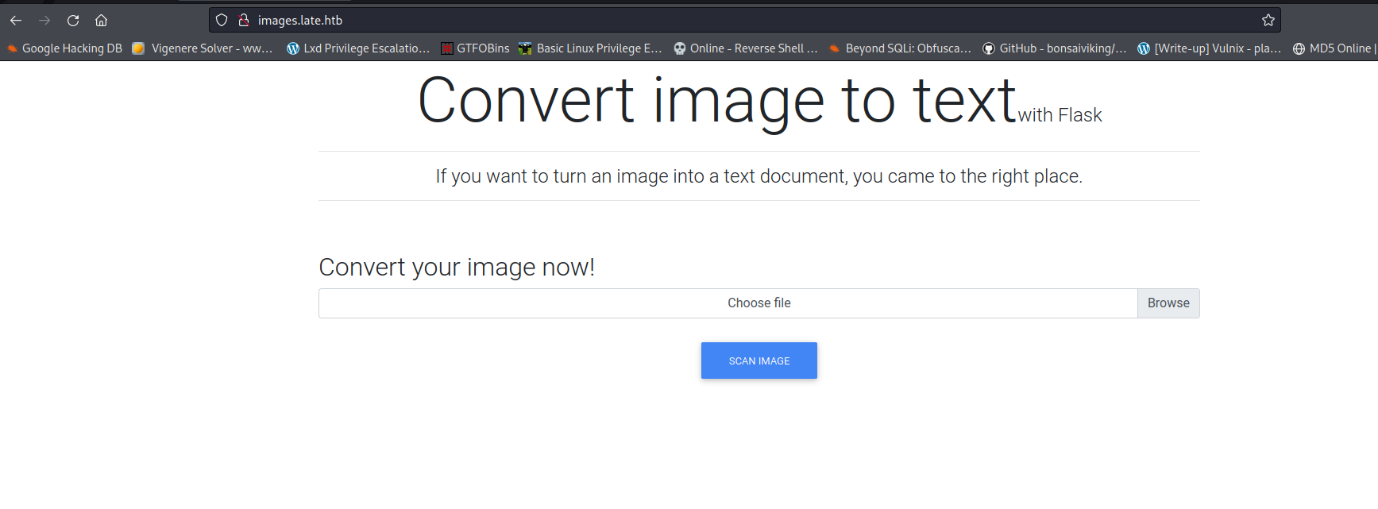Open the MD5 Online bookmark
The height and width of the screenshot is (509, 1378).
[x=1335, y=48]
